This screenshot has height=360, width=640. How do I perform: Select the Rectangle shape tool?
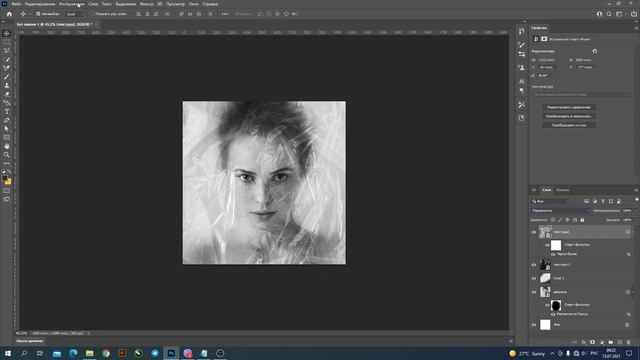coord(7,138)
